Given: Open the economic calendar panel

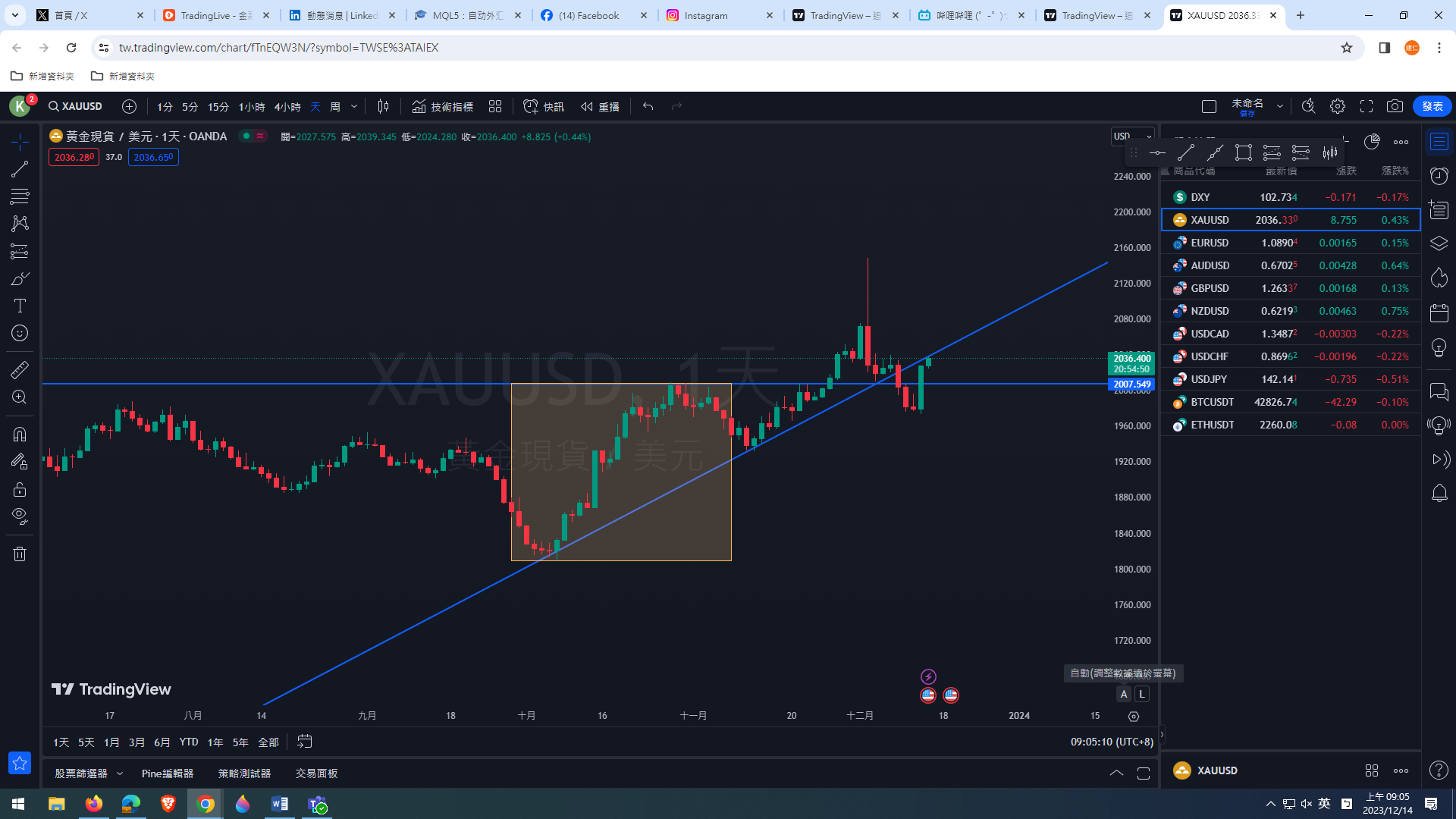Looking at the screenshot, I should pyautogui.click(x=1439, y=312).
